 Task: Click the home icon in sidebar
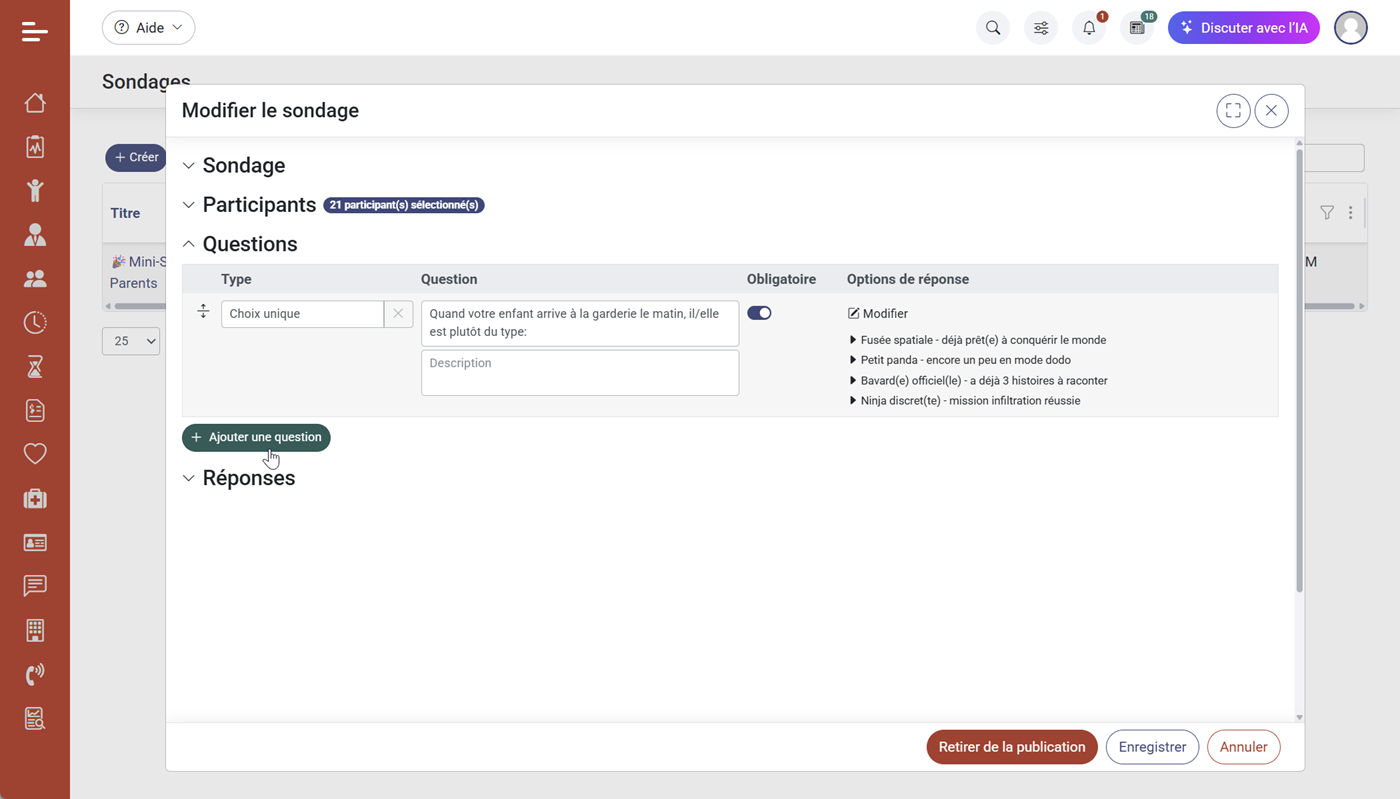[x=35, y=103]
